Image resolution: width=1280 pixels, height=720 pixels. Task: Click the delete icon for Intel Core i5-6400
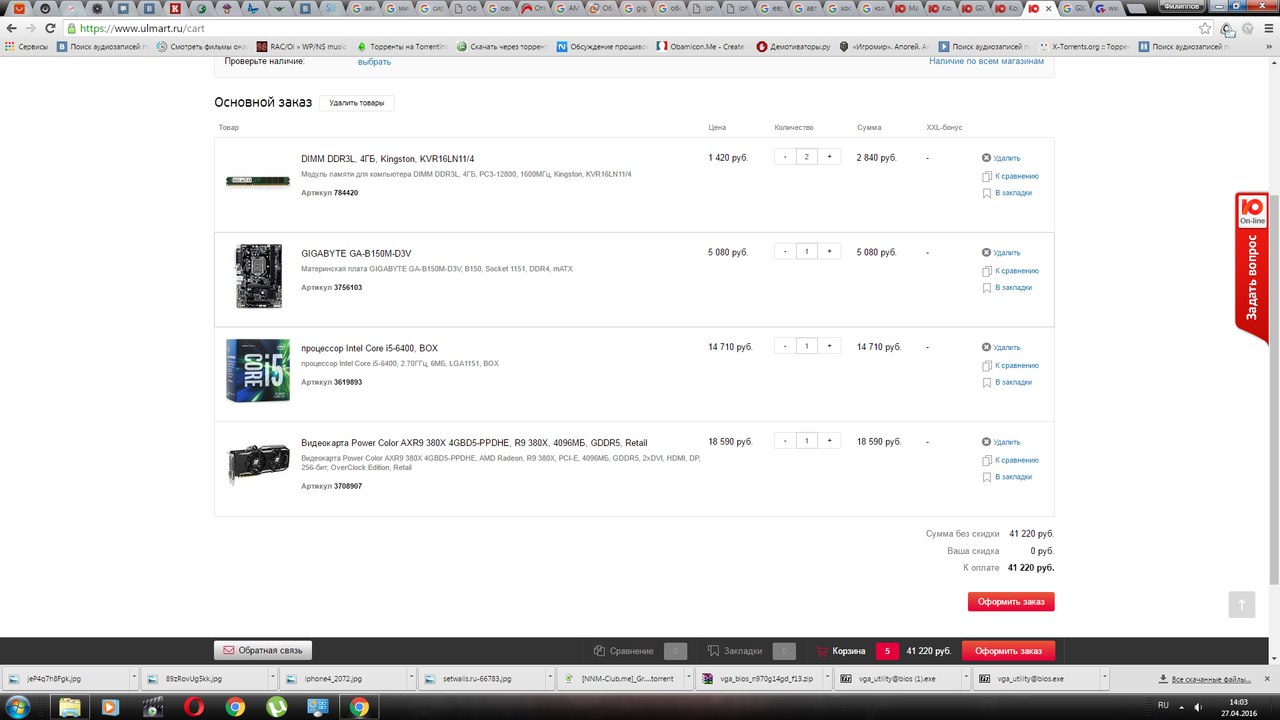coord(986,347)
